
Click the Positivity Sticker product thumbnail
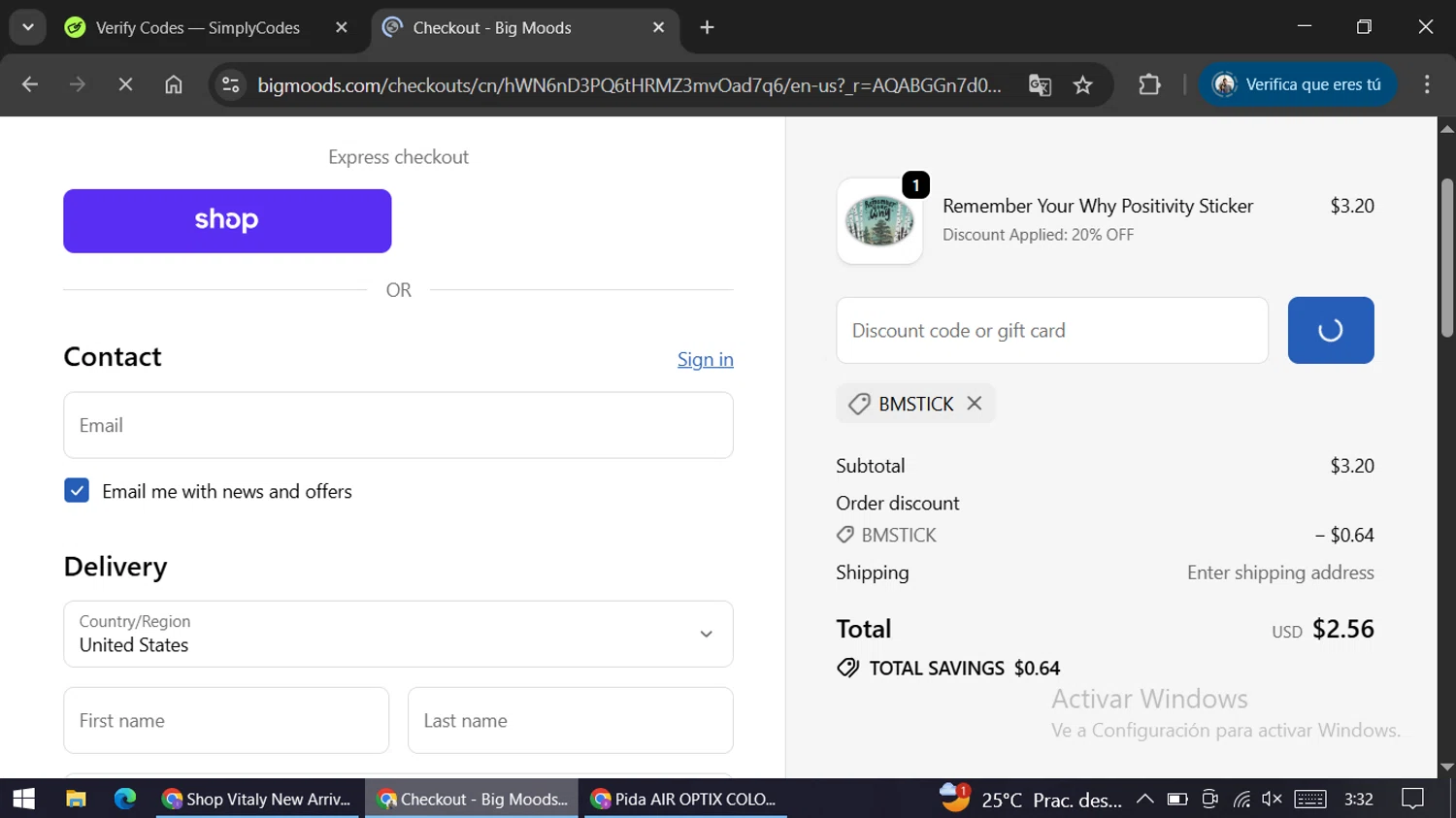click(879, 221)
